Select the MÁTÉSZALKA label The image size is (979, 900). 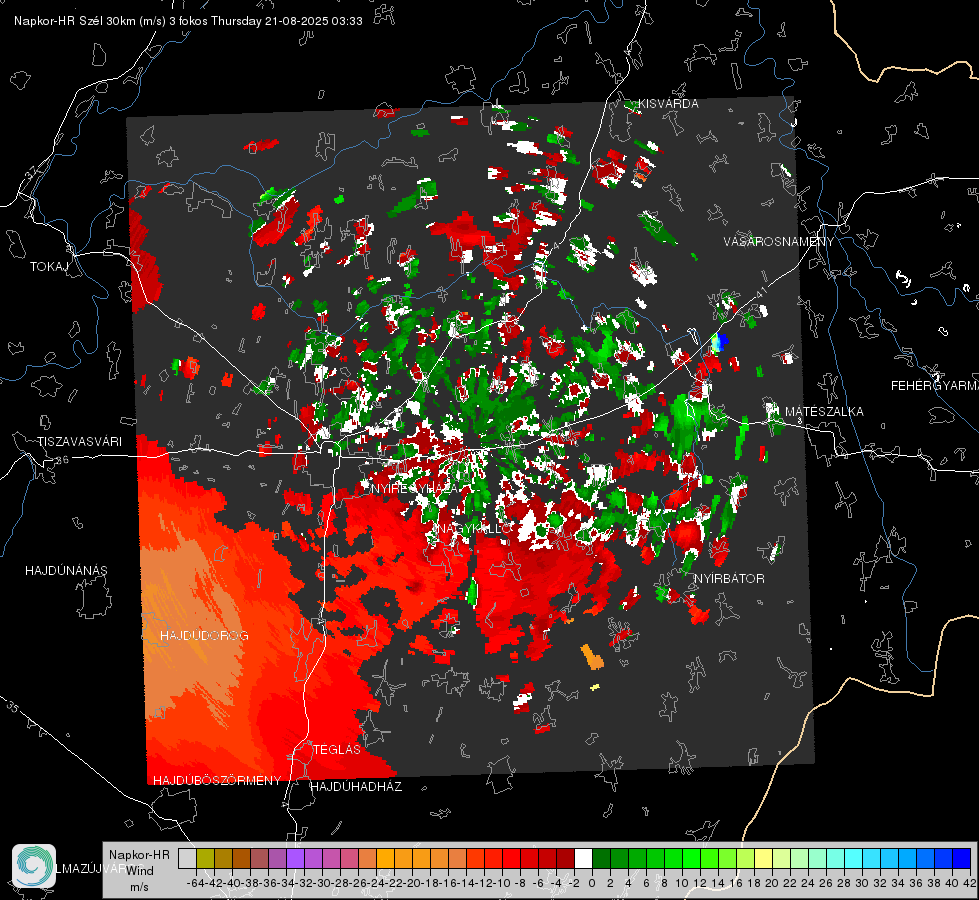click(x=824, y=412)
